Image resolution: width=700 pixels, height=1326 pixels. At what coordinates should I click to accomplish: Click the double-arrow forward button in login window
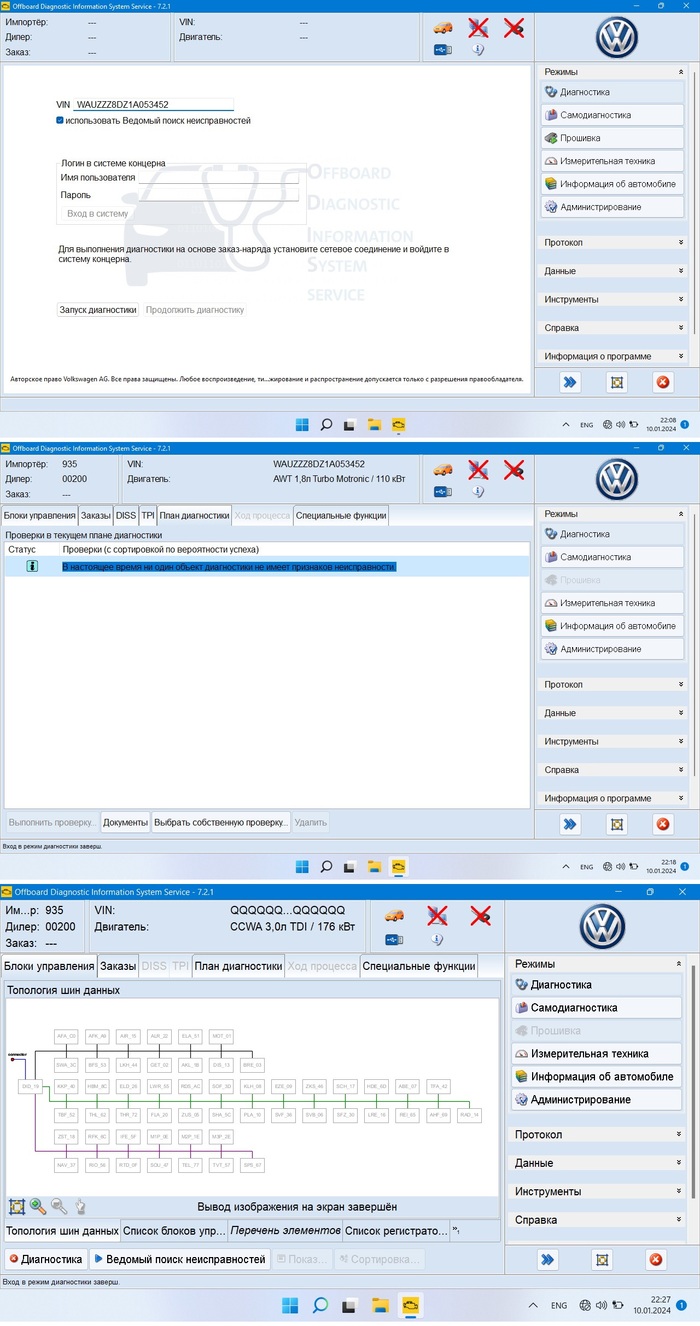tap(570, 383)
